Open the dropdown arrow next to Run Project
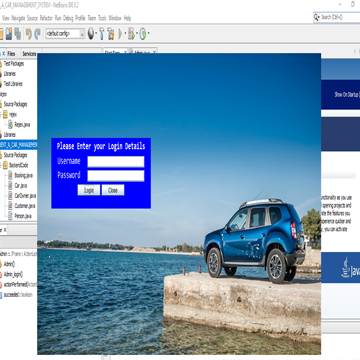 pos(125,34)
